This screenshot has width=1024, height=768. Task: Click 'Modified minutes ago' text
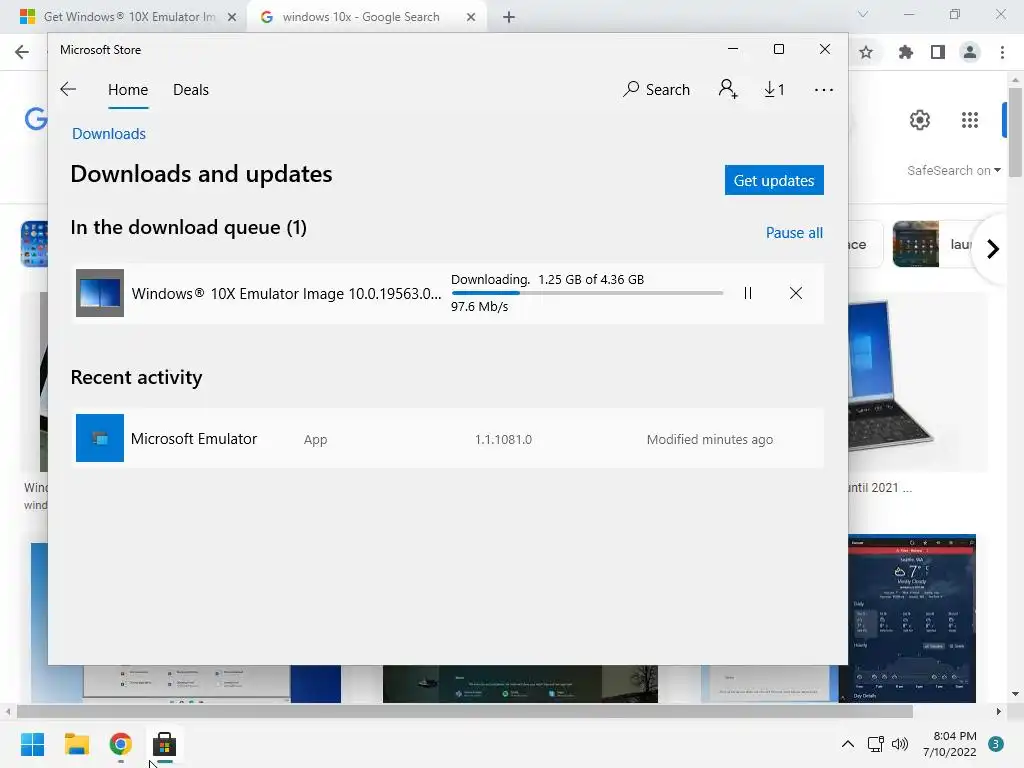(710, 440)
